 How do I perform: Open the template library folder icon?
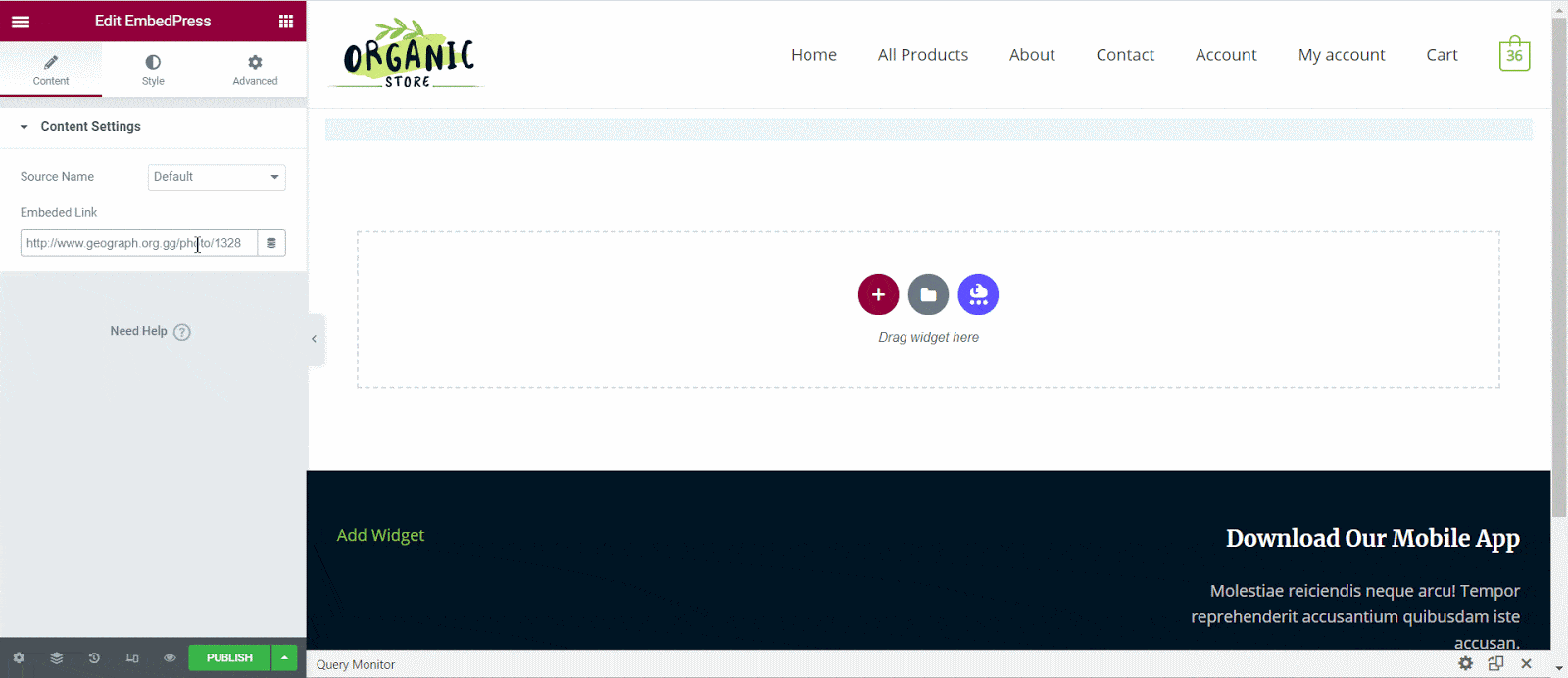click(928, 294)
